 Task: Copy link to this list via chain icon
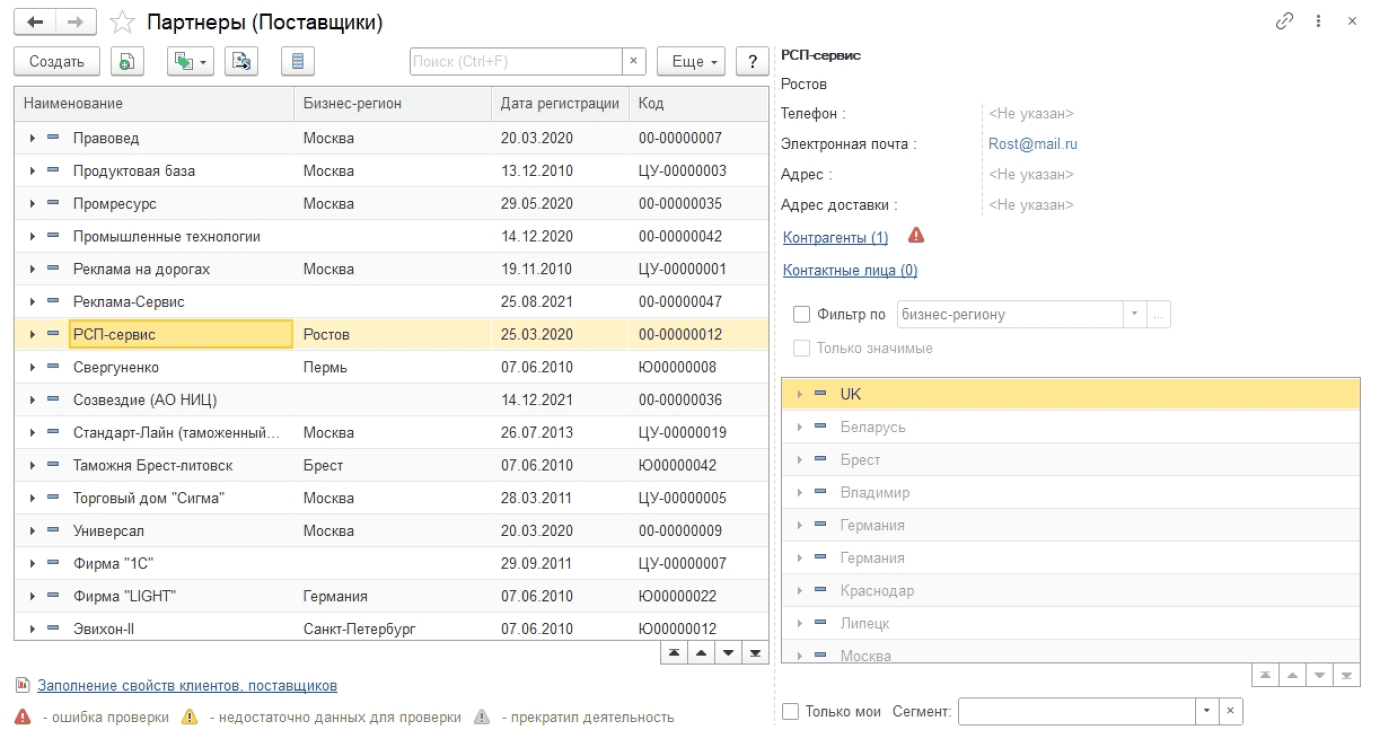point(1285,21)
